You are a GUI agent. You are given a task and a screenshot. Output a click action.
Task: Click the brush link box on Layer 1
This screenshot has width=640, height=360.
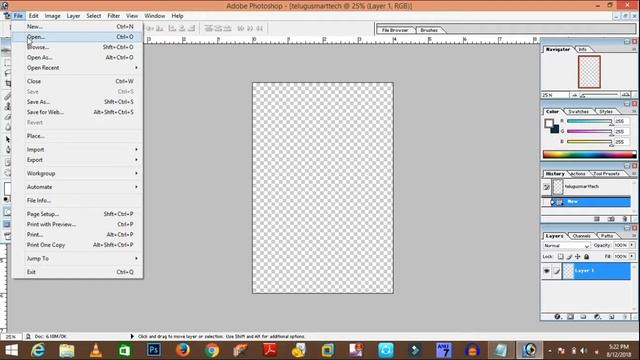pyautogui.click(x=557, y=271)
